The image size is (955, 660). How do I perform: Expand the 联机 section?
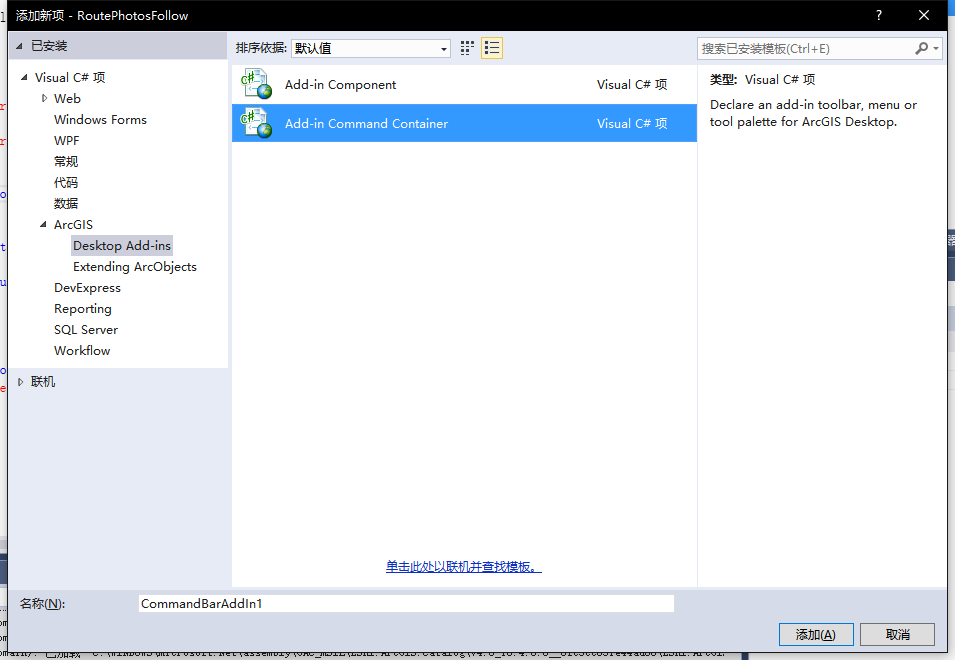pyautogui.click(x=20, y=382)
